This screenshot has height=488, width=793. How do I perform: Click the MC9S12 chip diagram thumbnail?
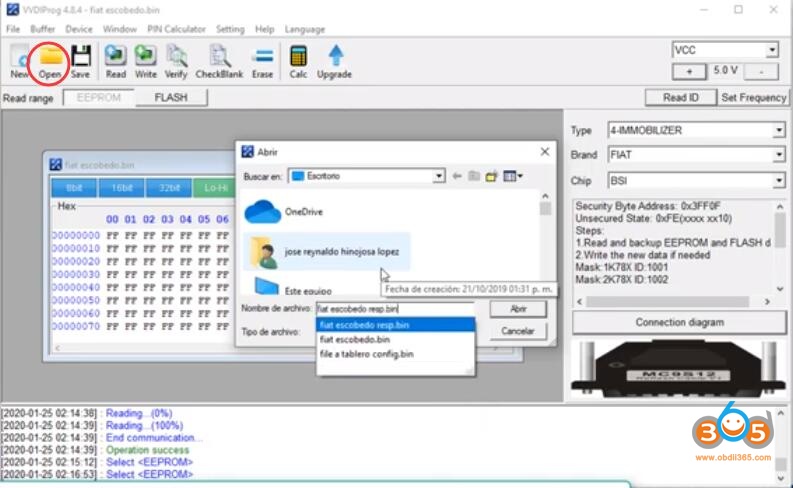point(679,370)
